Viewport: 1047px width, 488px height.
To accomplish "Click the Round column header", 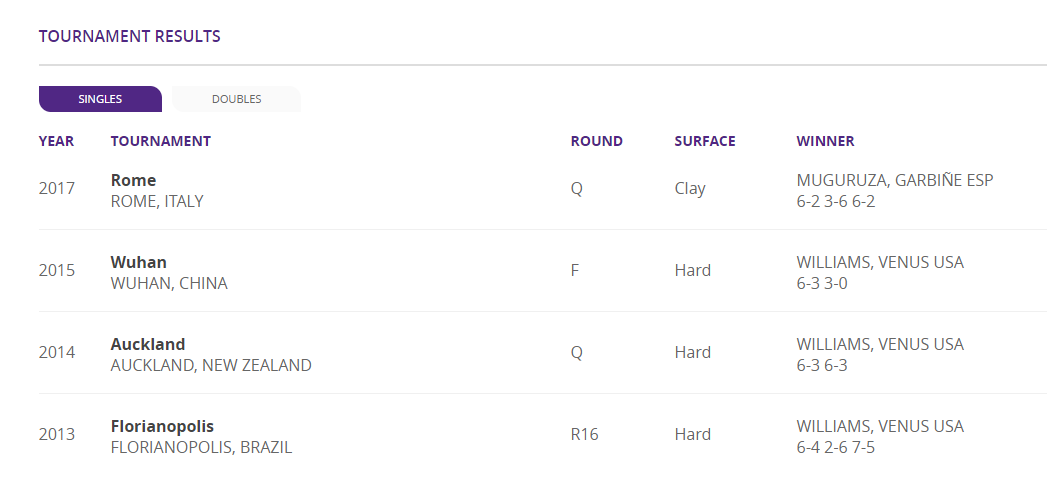I will [596, 141].
